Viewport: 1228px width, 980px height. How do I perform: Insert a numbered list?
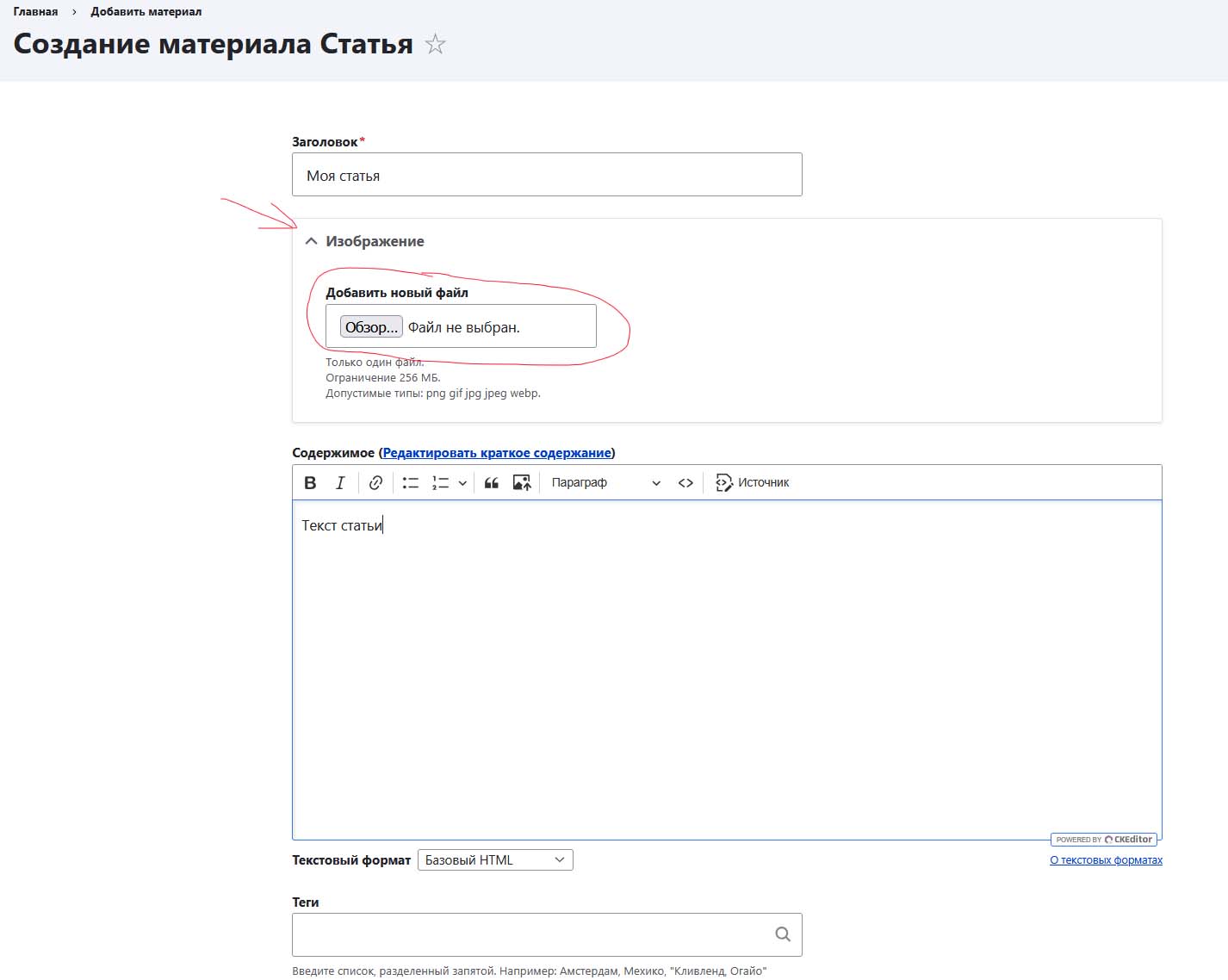pyautogui.click(x=440, y=483)
